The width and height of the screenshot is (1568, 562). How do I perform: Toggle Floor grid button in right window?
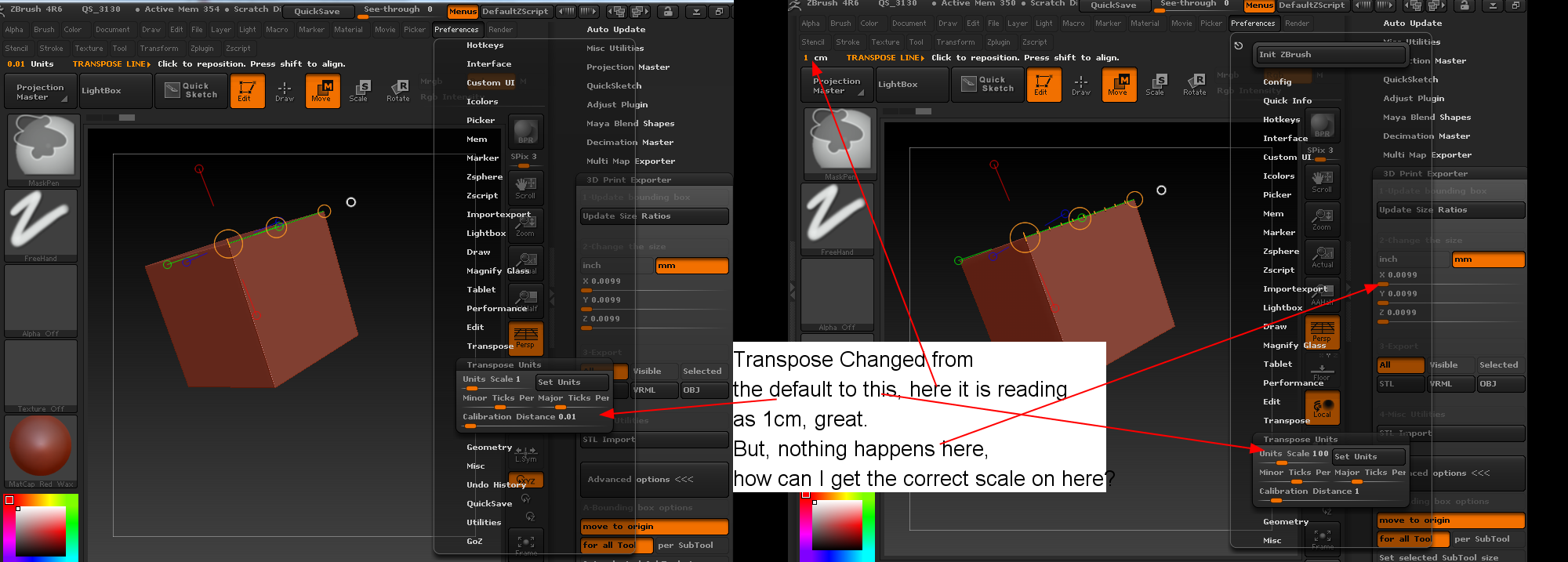pyautogui.click(x=1322, y=370)
